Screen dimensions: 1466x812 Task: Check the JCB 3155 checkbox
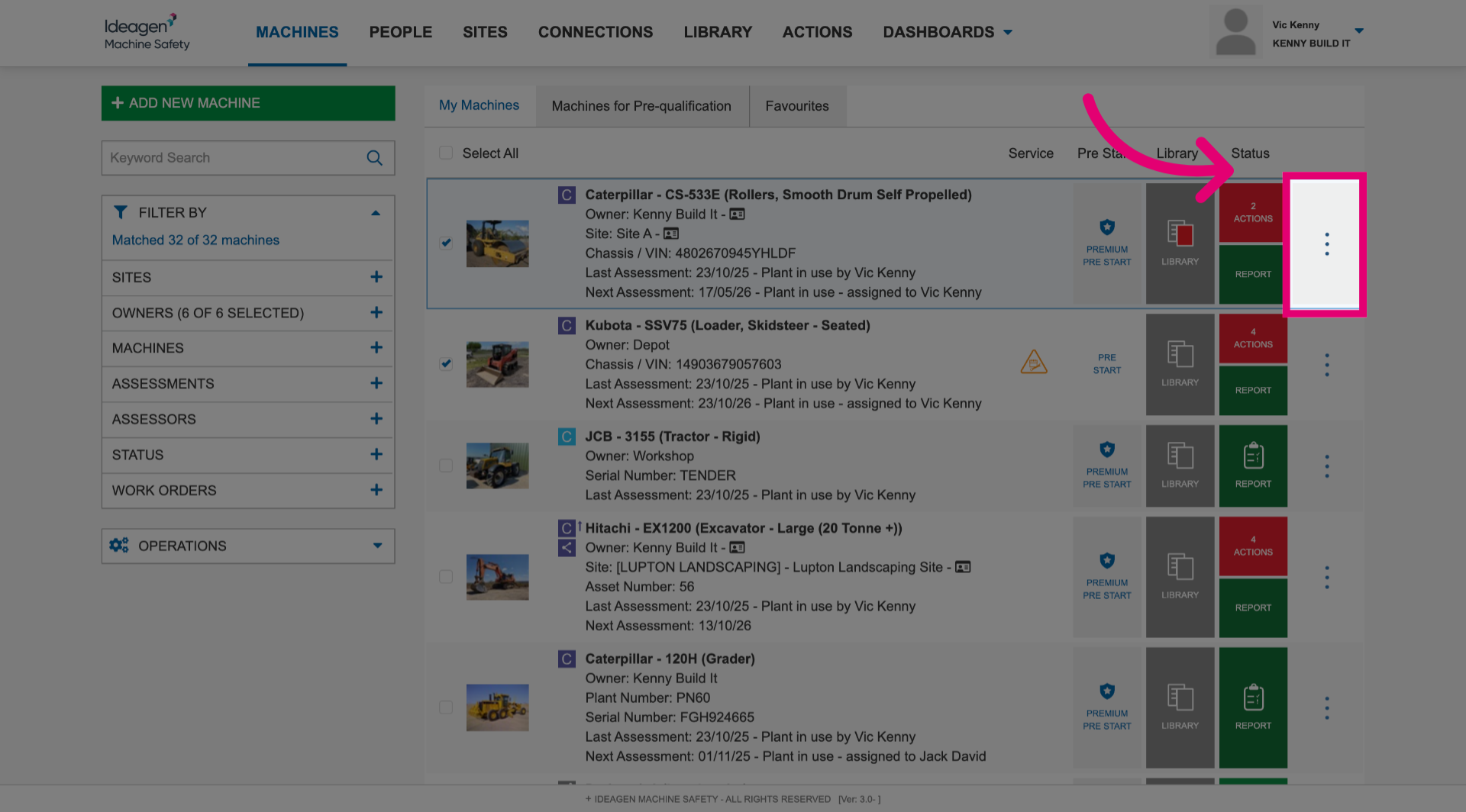[x=446, y=466]
